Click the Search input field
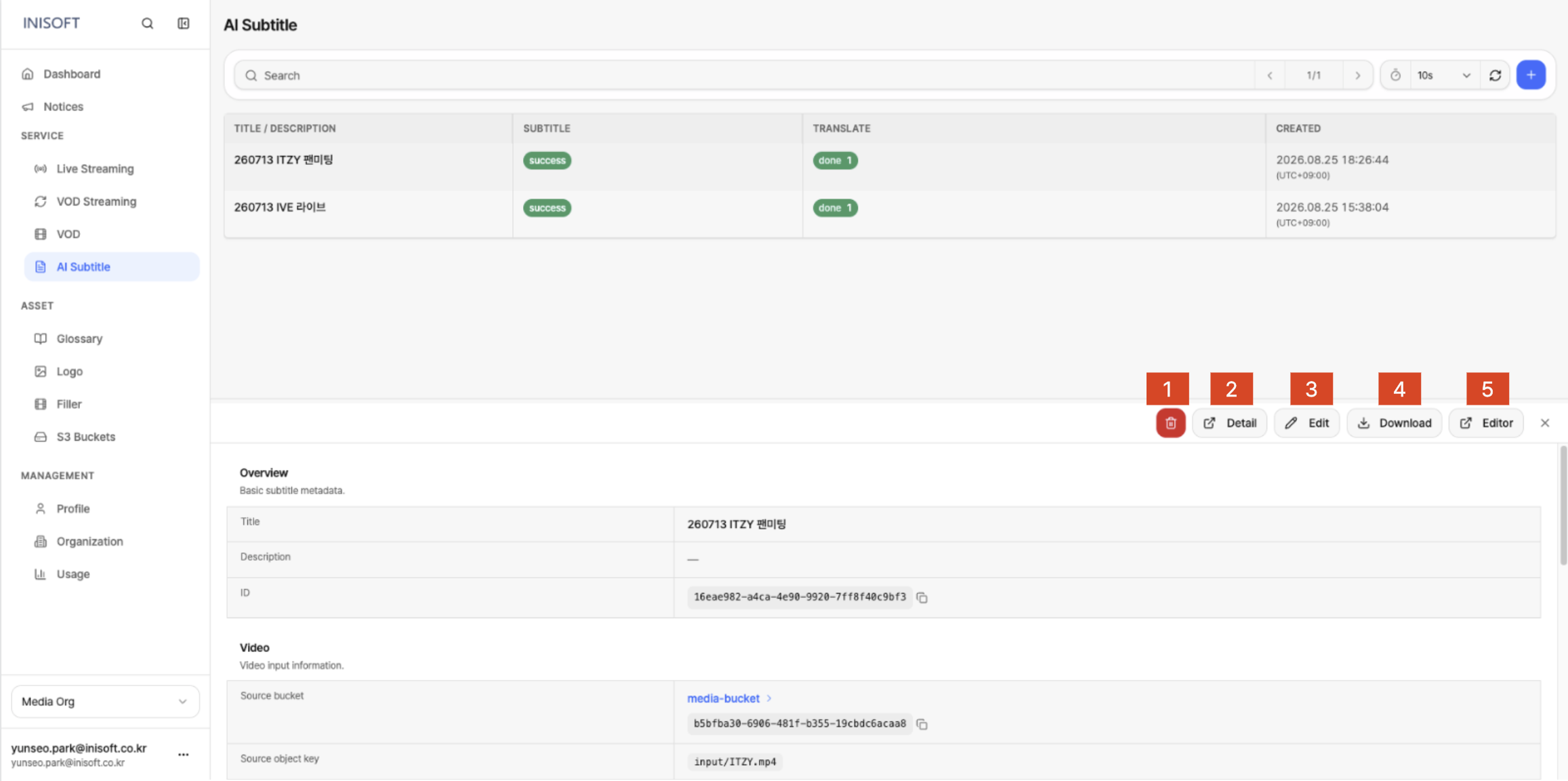 click(744, 75)
